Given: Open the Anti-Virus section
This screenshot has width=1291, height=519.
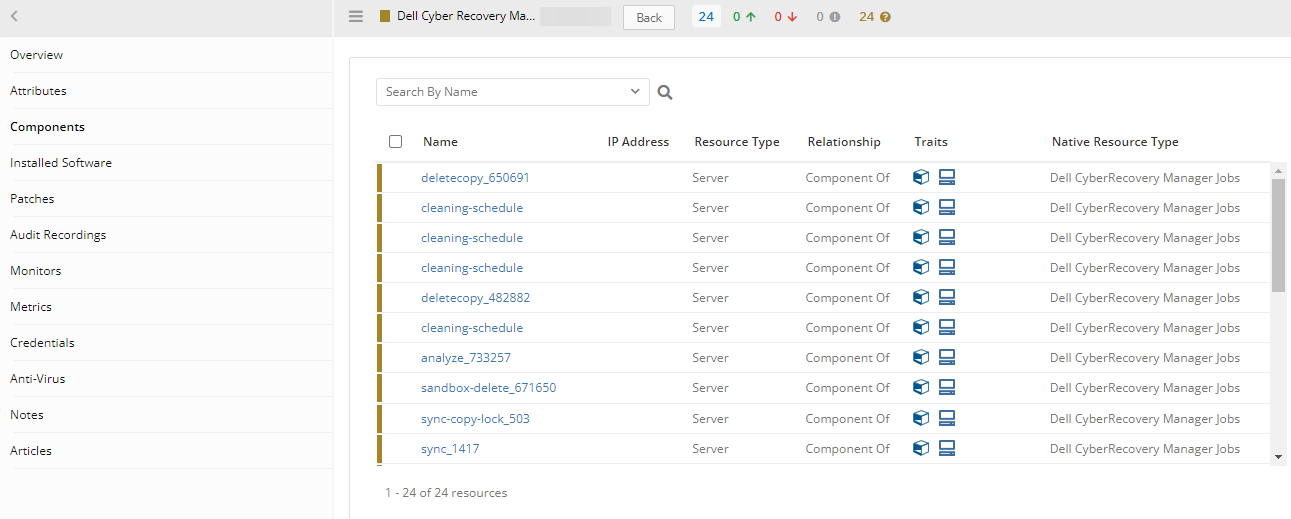Looking at the screenshot, I should point(37,379).
